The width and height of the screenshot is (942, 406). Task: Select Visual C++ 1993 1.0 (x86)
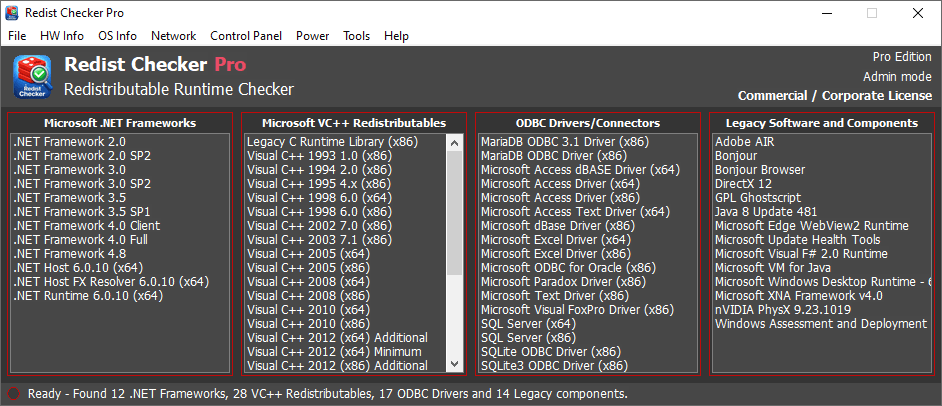point(319,156)
